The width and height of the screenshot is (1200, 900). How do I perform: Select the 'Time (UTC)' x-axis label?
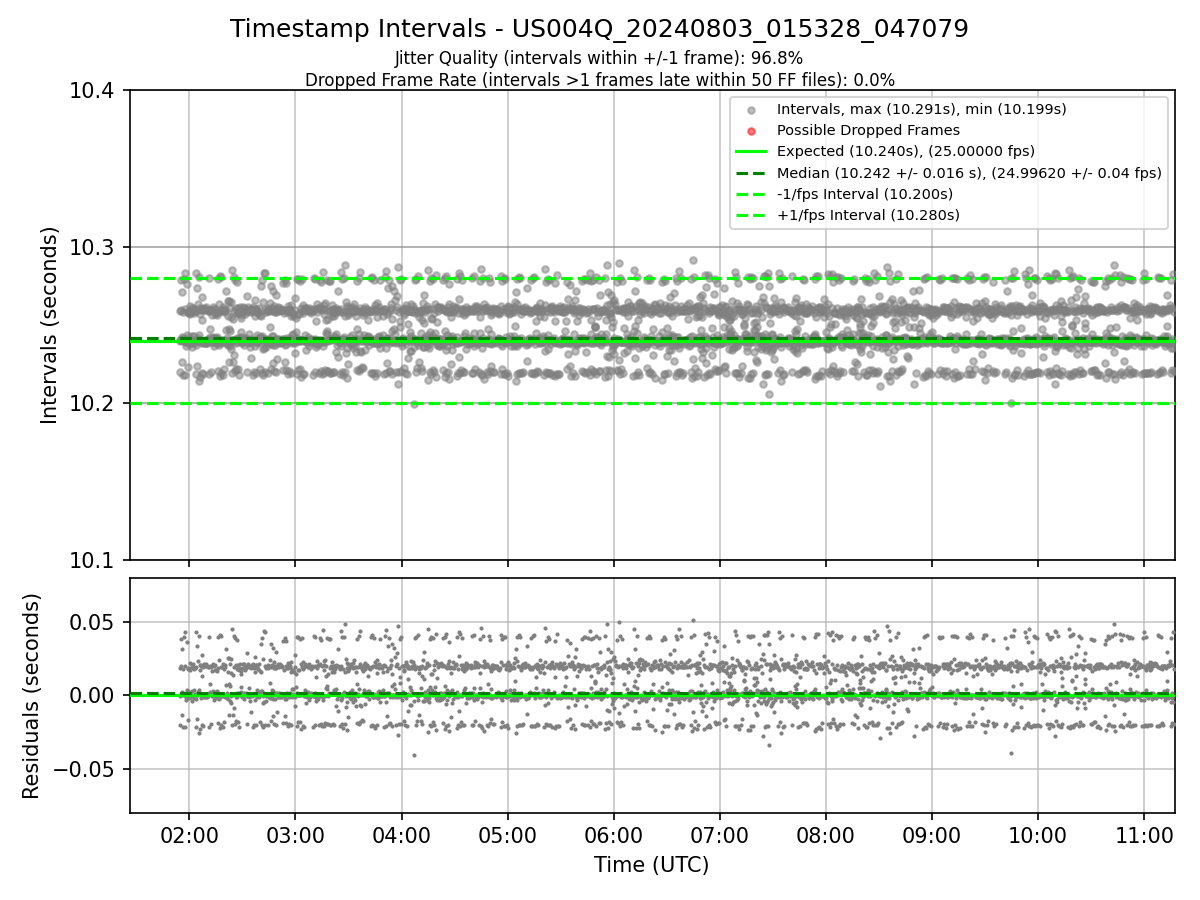(652, 865)
